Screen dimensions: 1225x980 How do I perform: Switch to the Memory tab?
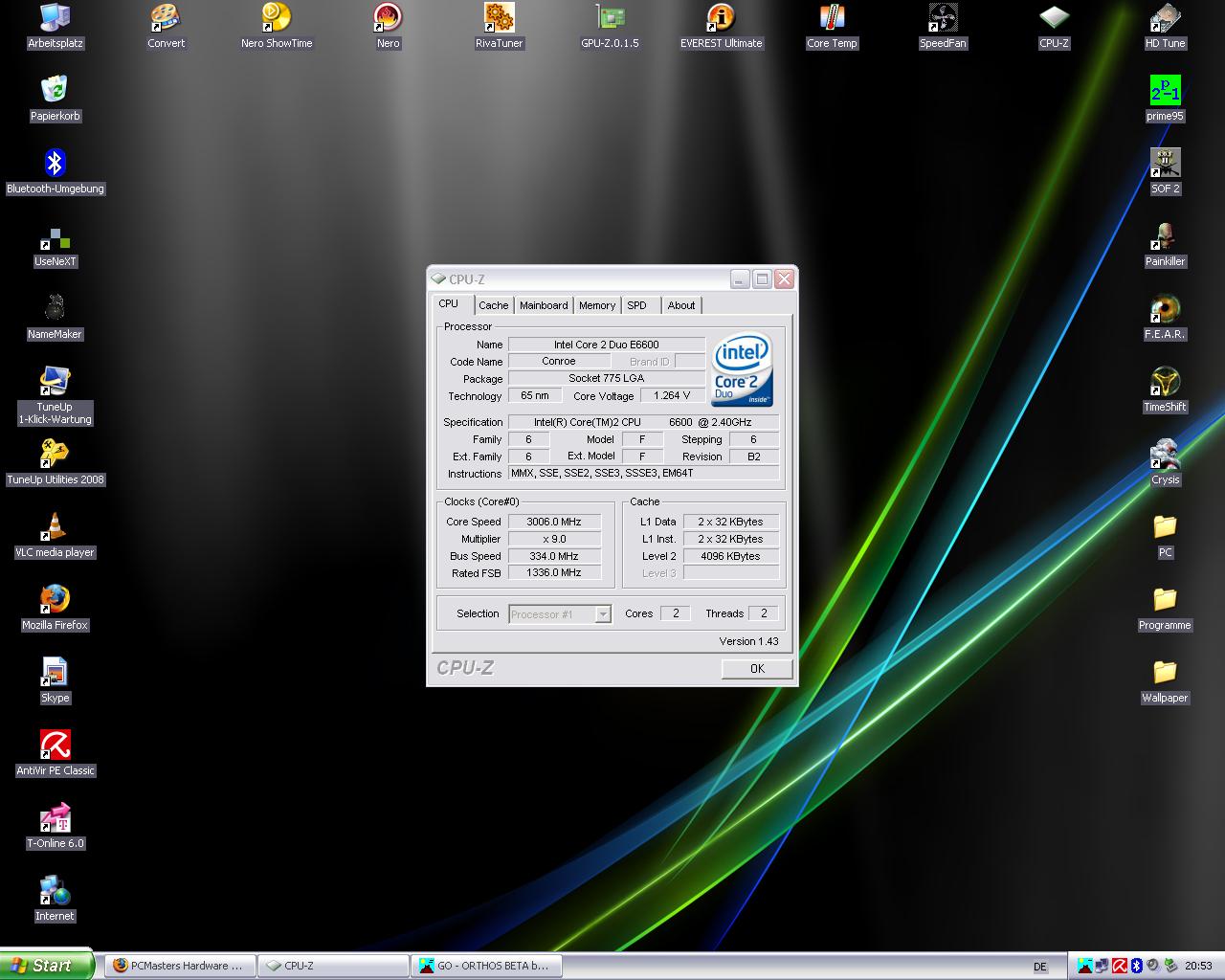[x=597, y=305]
